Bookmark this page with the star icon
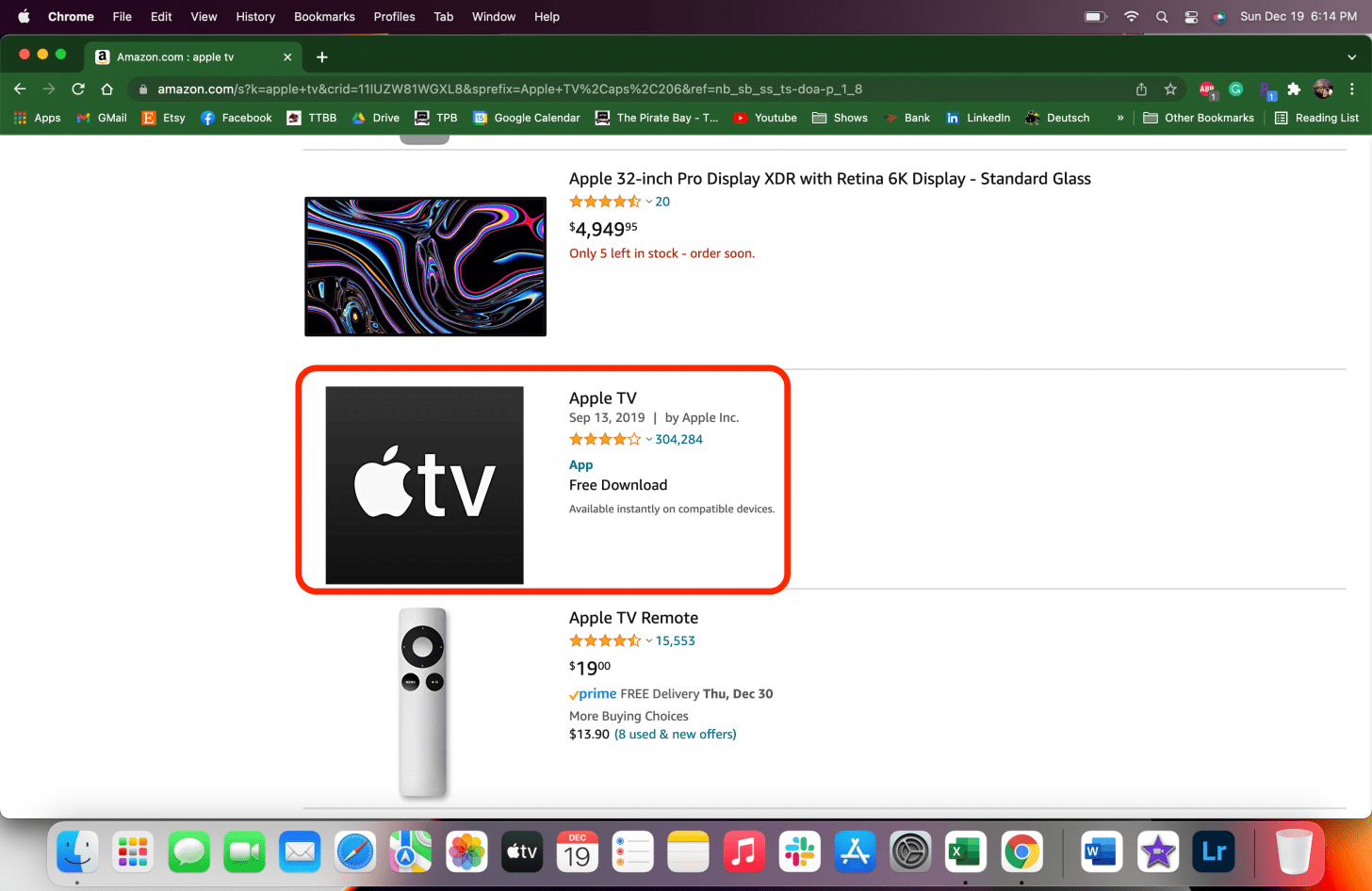 coord(1170,89)
